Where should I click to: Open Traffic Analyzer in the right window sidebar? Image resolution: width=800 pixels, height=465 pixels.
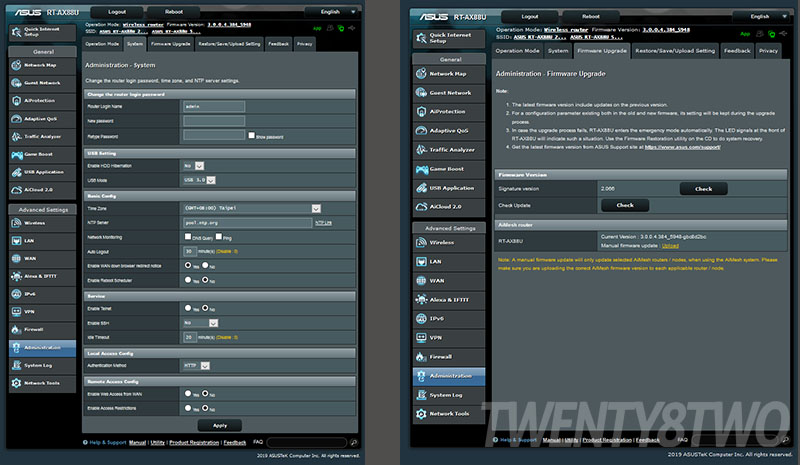449,150
